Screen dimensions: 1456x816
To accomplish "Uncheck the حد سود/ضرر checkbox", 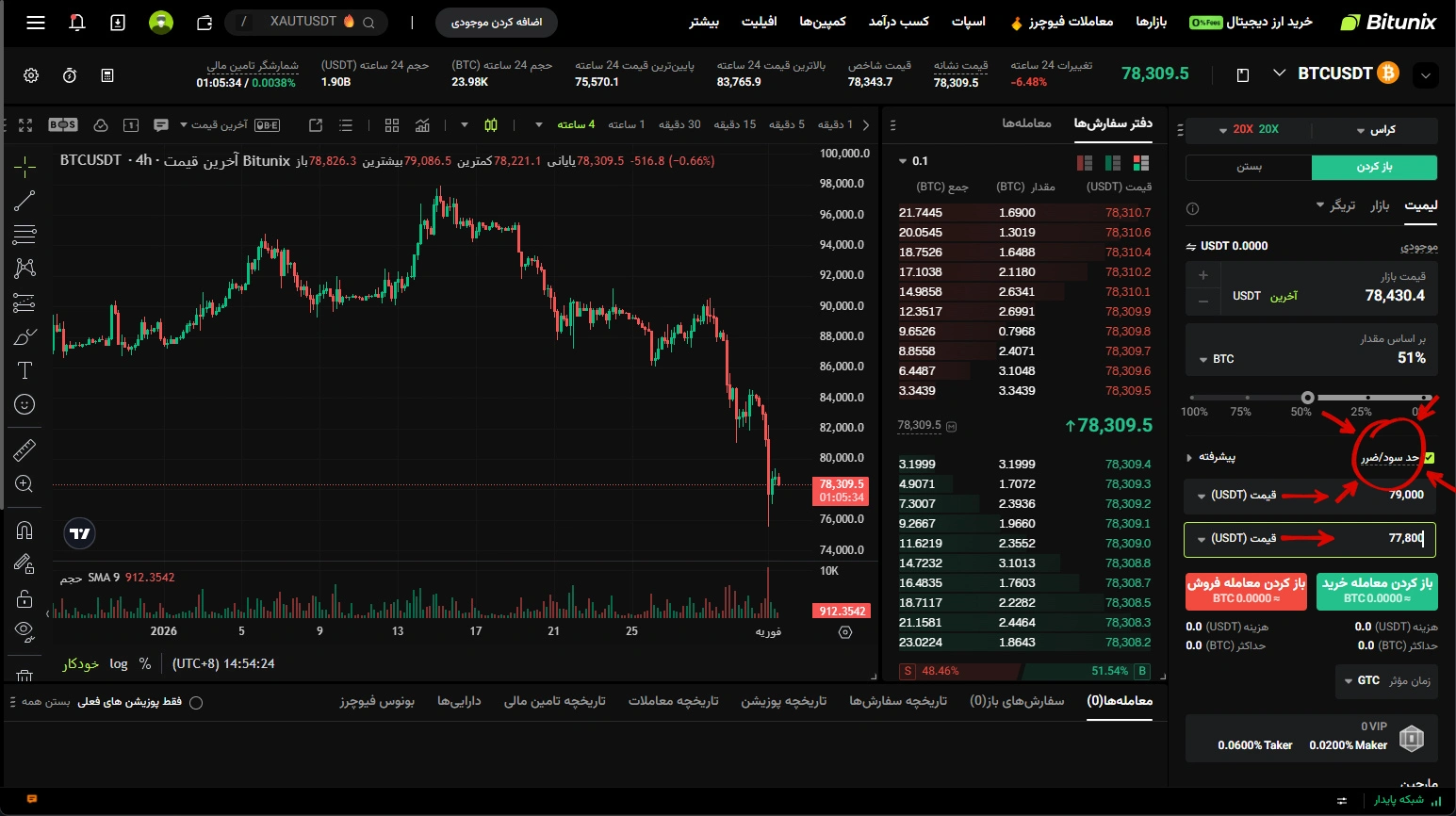I will pos(1429,458).
